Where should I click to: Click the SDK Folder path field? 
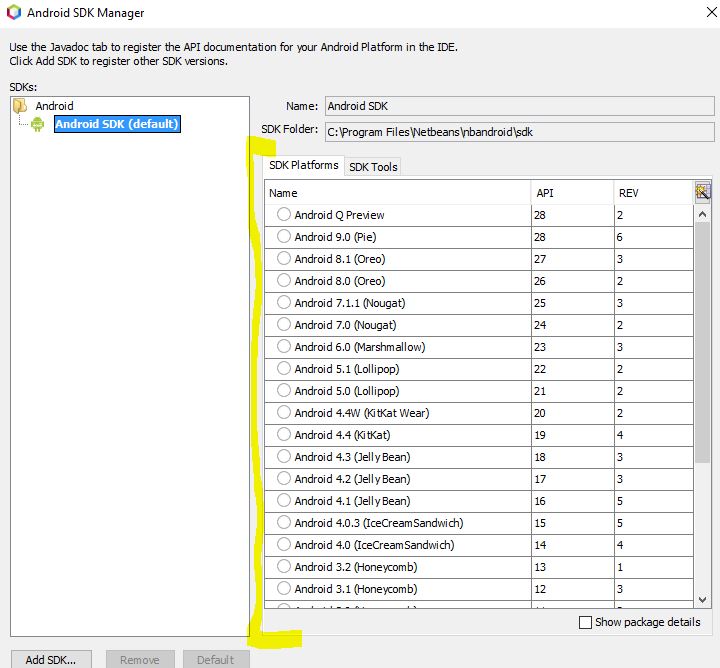[519, 132]
